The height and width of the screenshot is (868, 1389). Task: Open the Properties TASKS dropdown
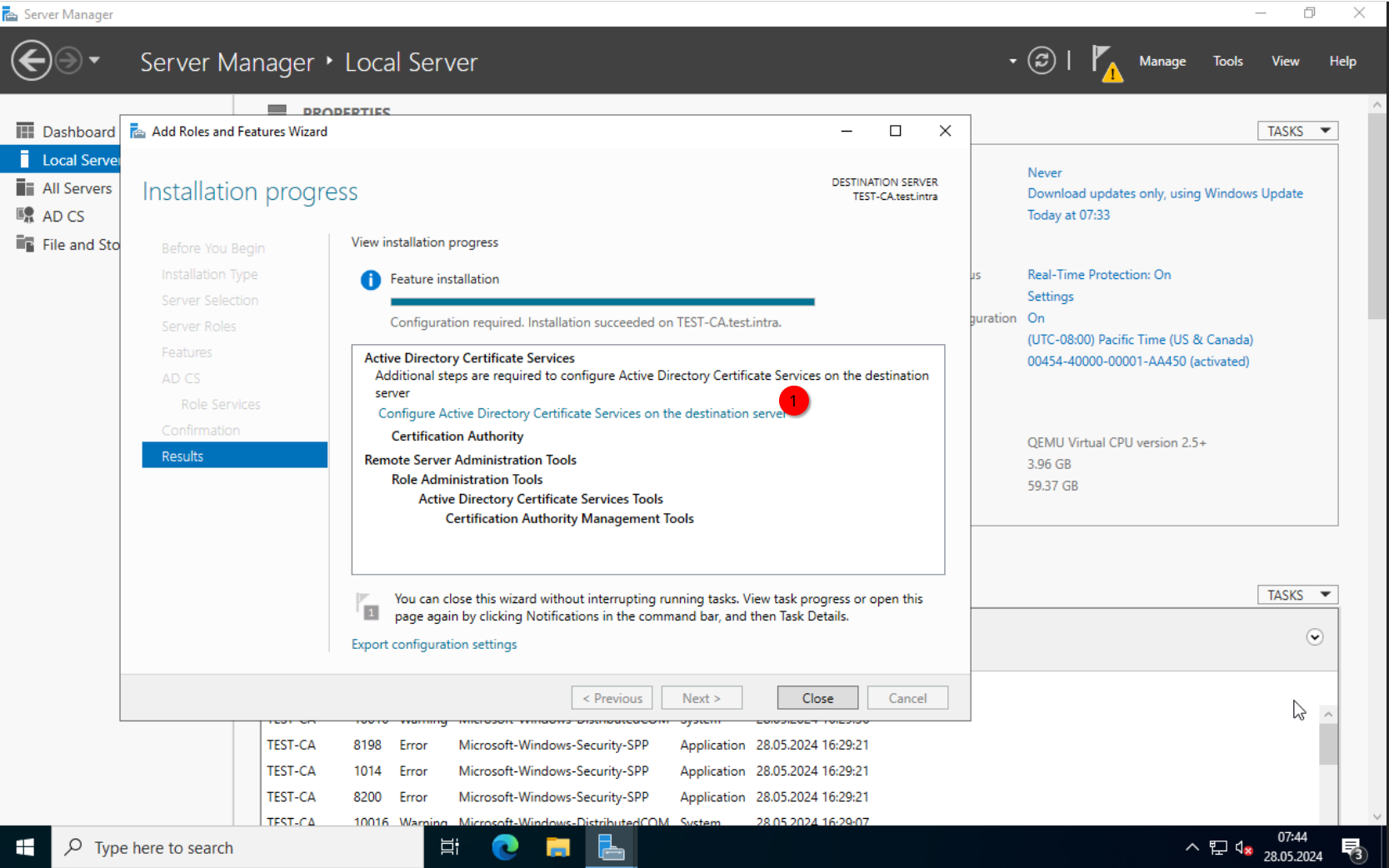coord(1297,131)
